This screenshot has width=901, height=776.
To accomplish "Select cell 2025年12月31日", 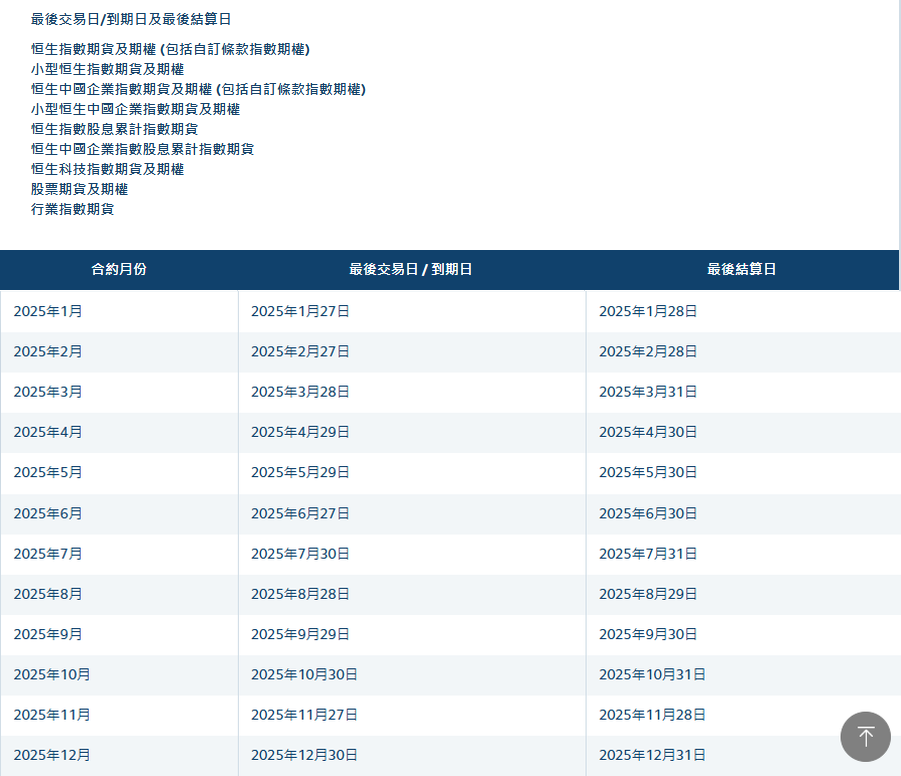I will point(742,755).
